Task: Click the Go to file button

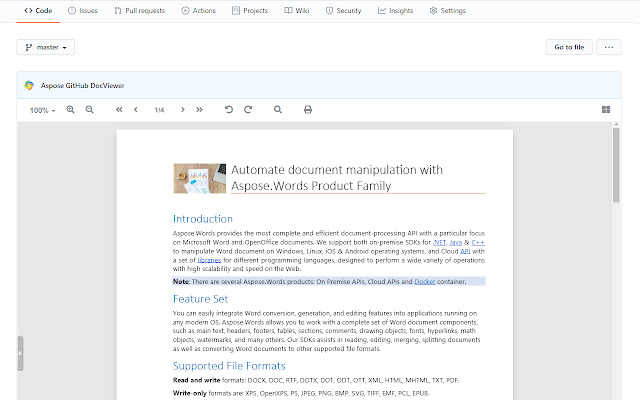Action: point(569,47)
